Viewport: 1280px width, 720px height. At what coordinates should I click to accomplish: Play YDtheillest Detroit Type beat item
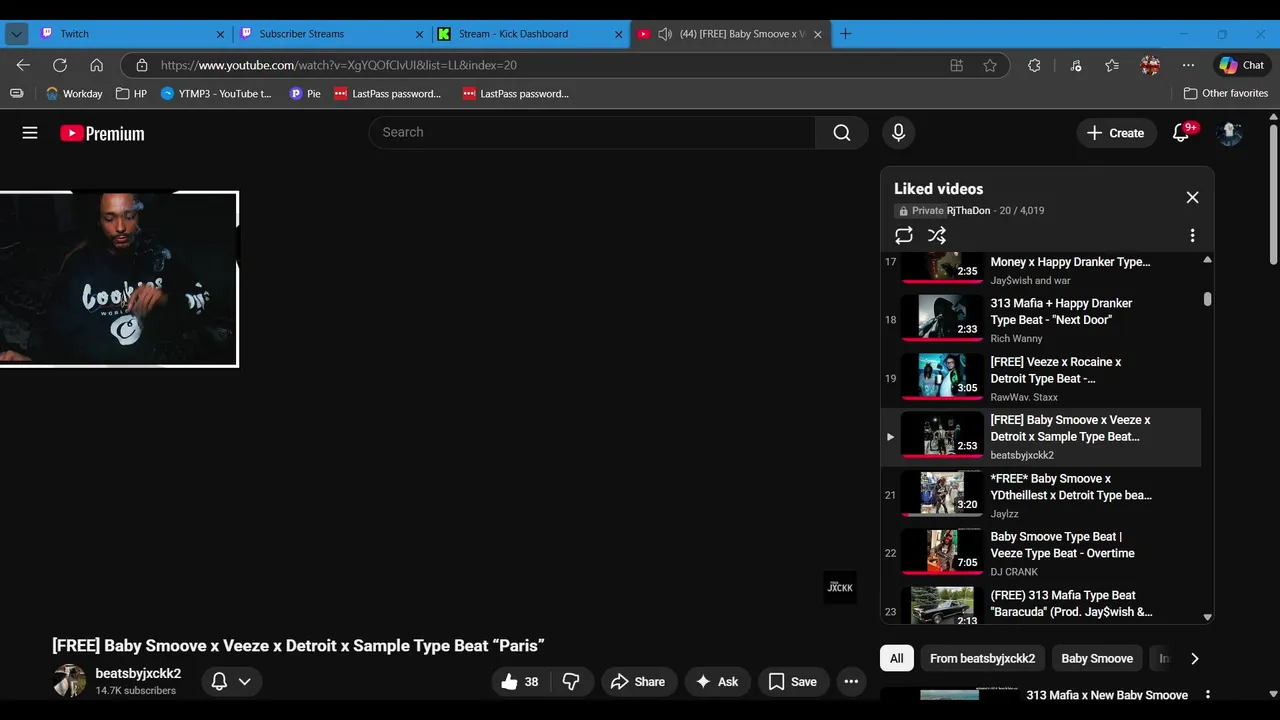pyautogui.click(x=1040, y=495)
